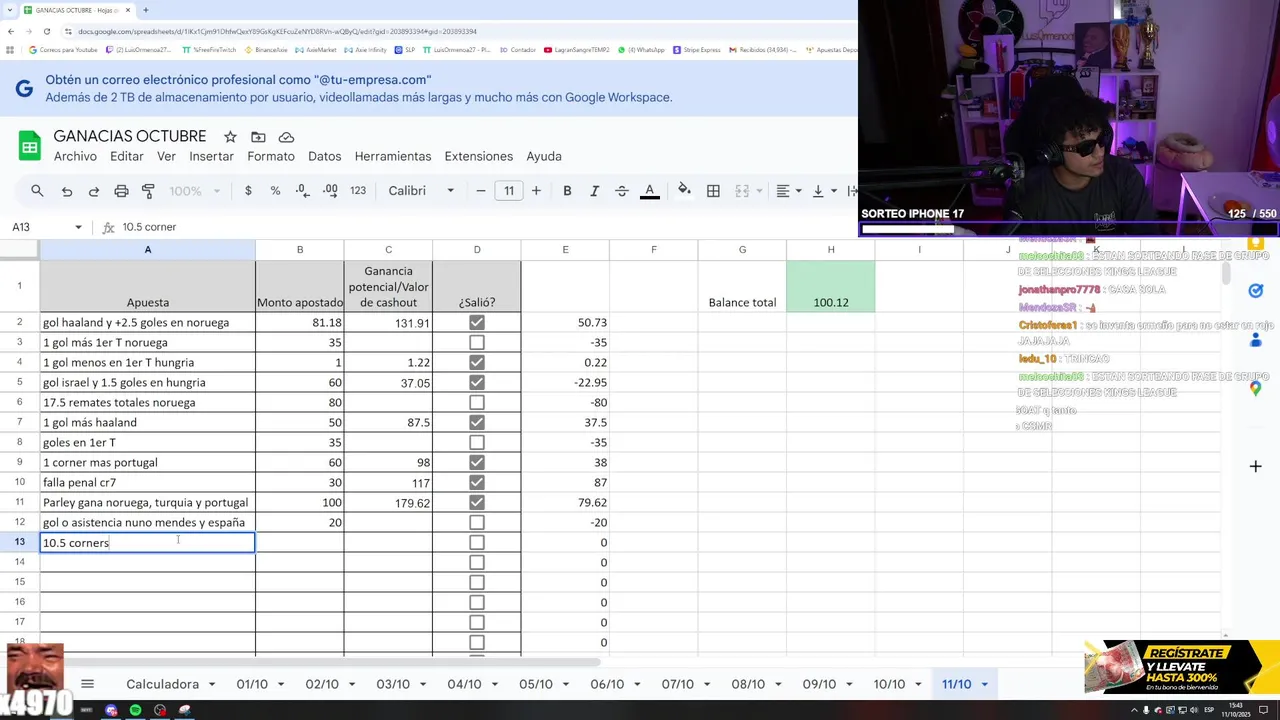Open the Archivo menu
This screenshot has height=720, width=1280.
pyautogui.click(x=75, y=156)
